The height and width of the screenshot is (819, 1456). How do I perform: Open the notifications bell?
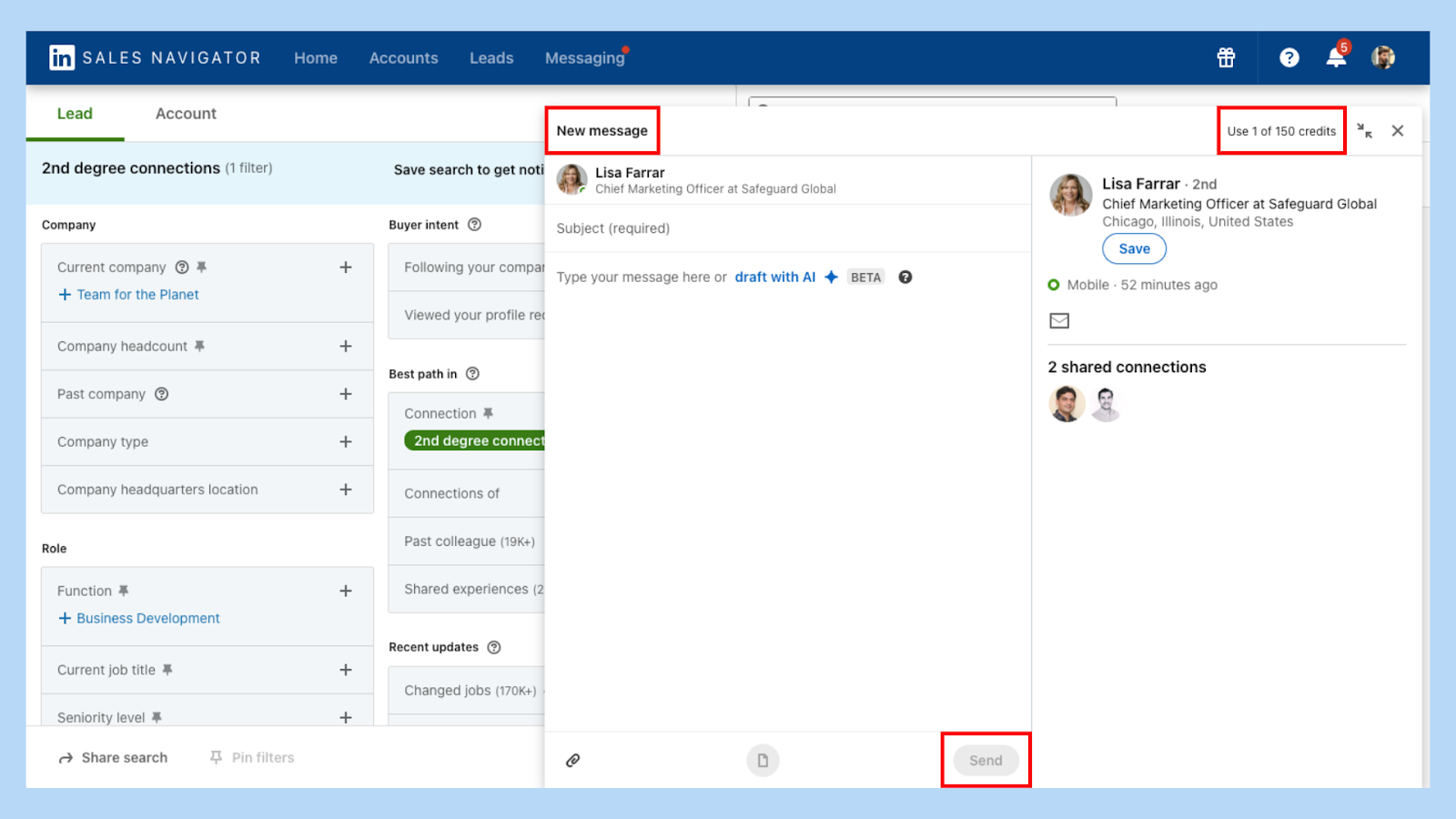coord(1336,57)
